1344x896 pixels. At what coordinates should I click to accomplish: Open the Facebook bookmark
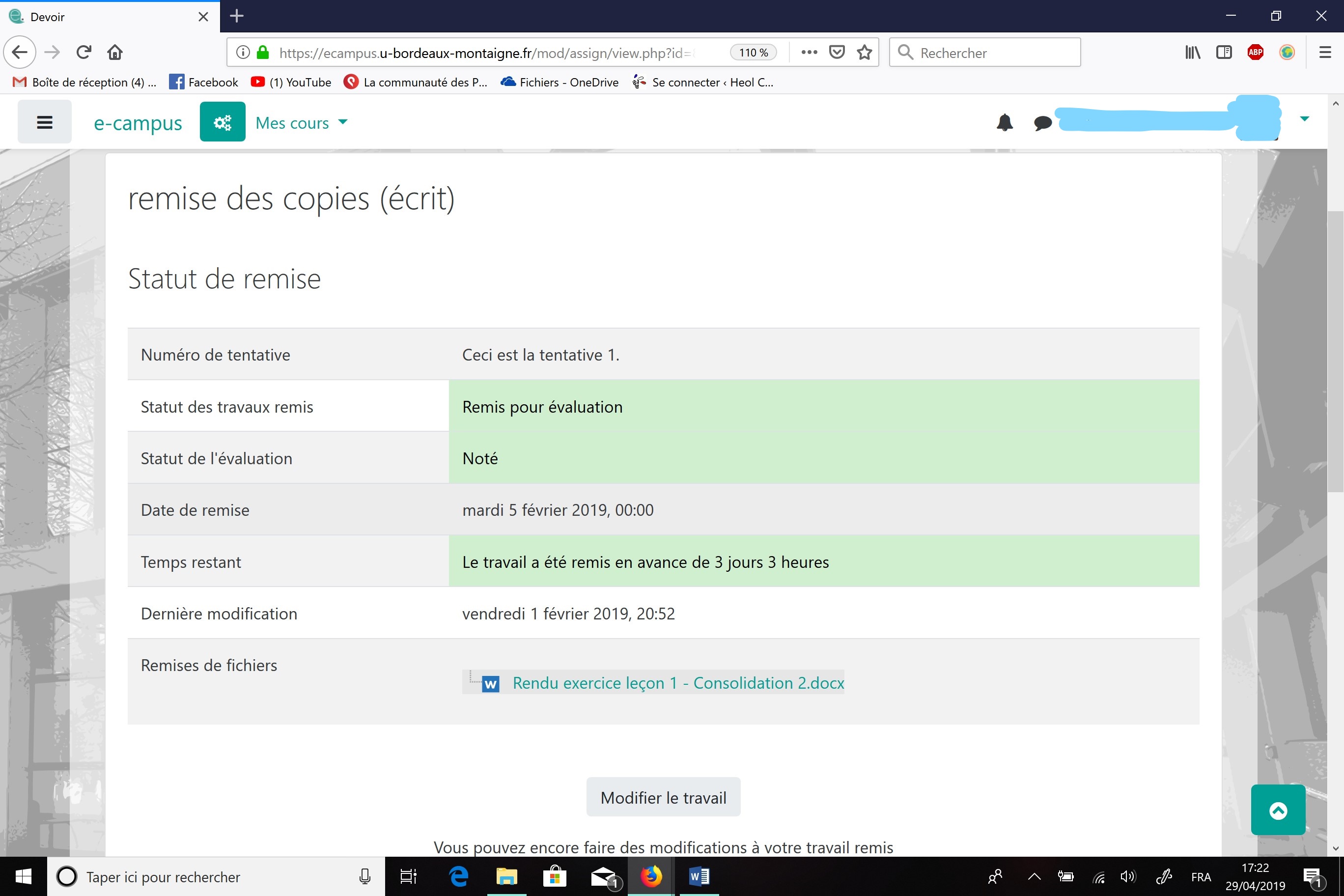[203, 83]
